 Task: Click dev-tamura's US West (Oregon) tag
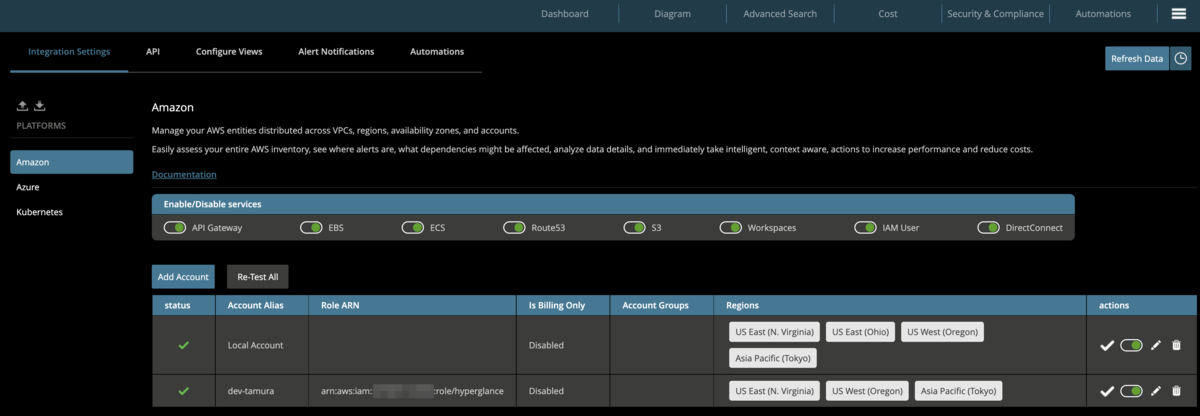[867, 391]
